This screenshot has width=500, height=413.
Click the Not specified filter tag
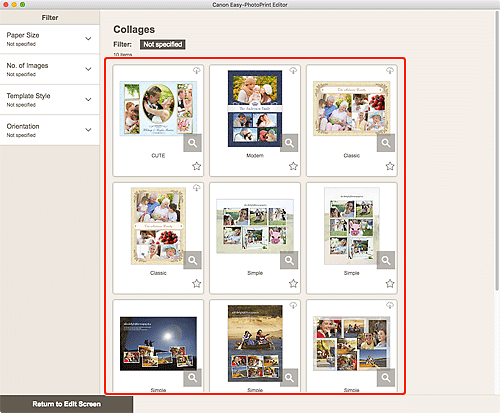163,44
